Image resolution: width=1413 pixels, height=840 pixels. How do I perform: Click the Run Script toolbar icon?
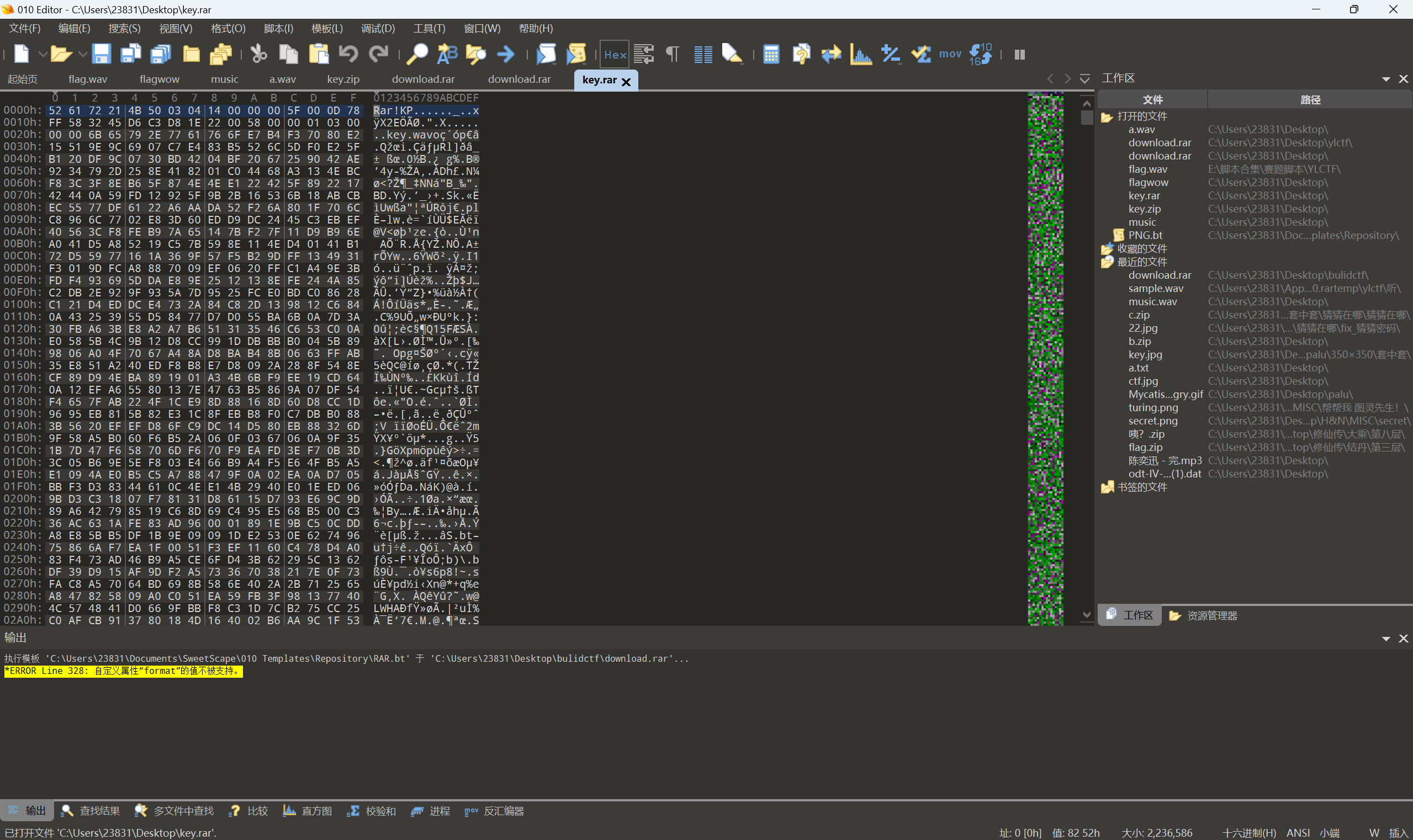(546, 54)
